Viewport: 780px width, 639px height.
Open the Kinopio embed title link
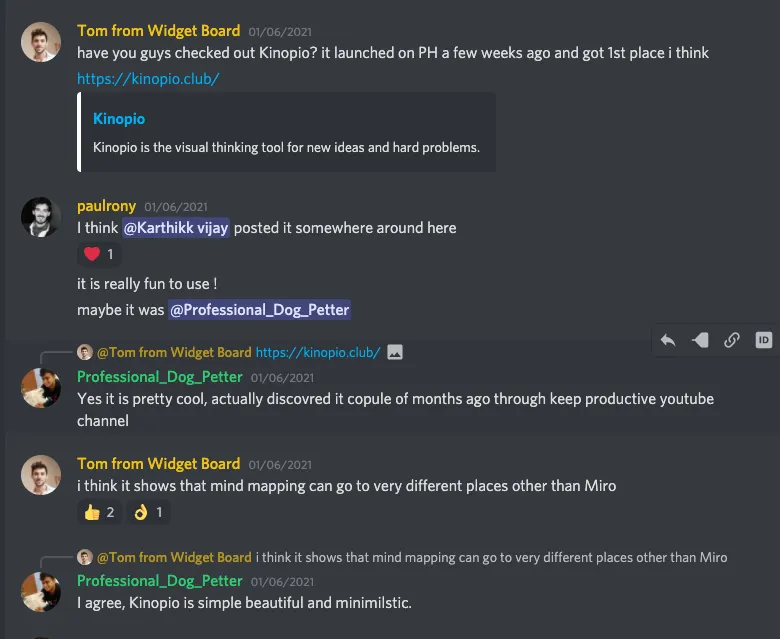pyautogui.click(x=119, y=119)
